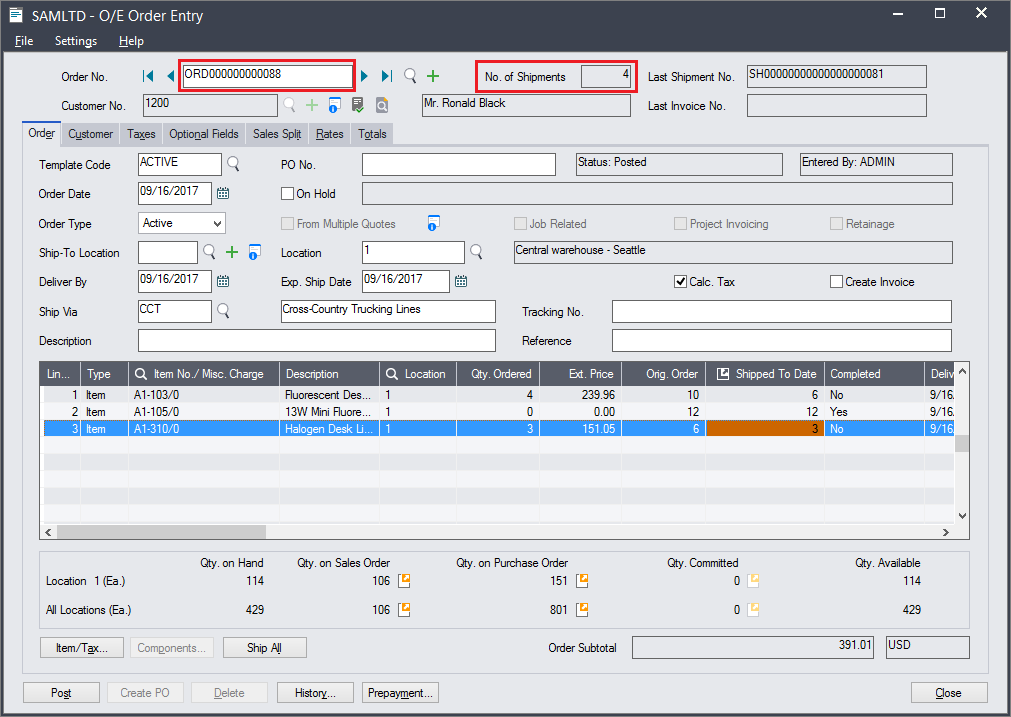This screenshot has height=717, width=1011.
Task: Switch to the Optional Fields tab
Action: pos(204,133)
